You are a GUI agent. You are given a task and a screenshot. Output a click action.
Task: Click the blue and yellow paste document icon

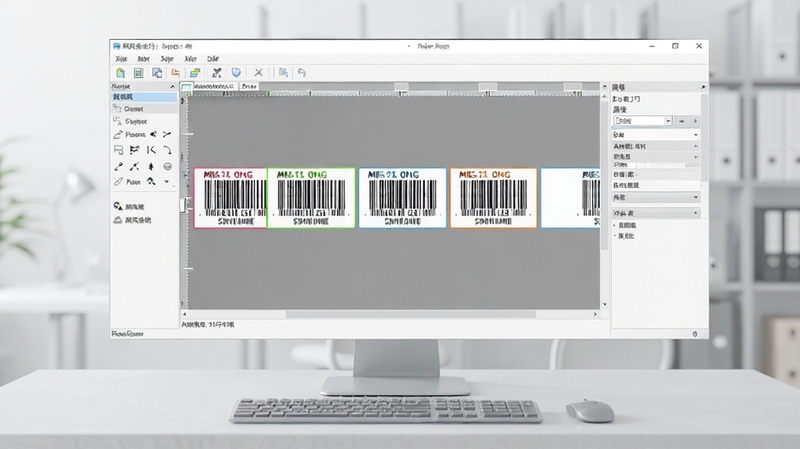pyautogui.click(x=283, y=72)
